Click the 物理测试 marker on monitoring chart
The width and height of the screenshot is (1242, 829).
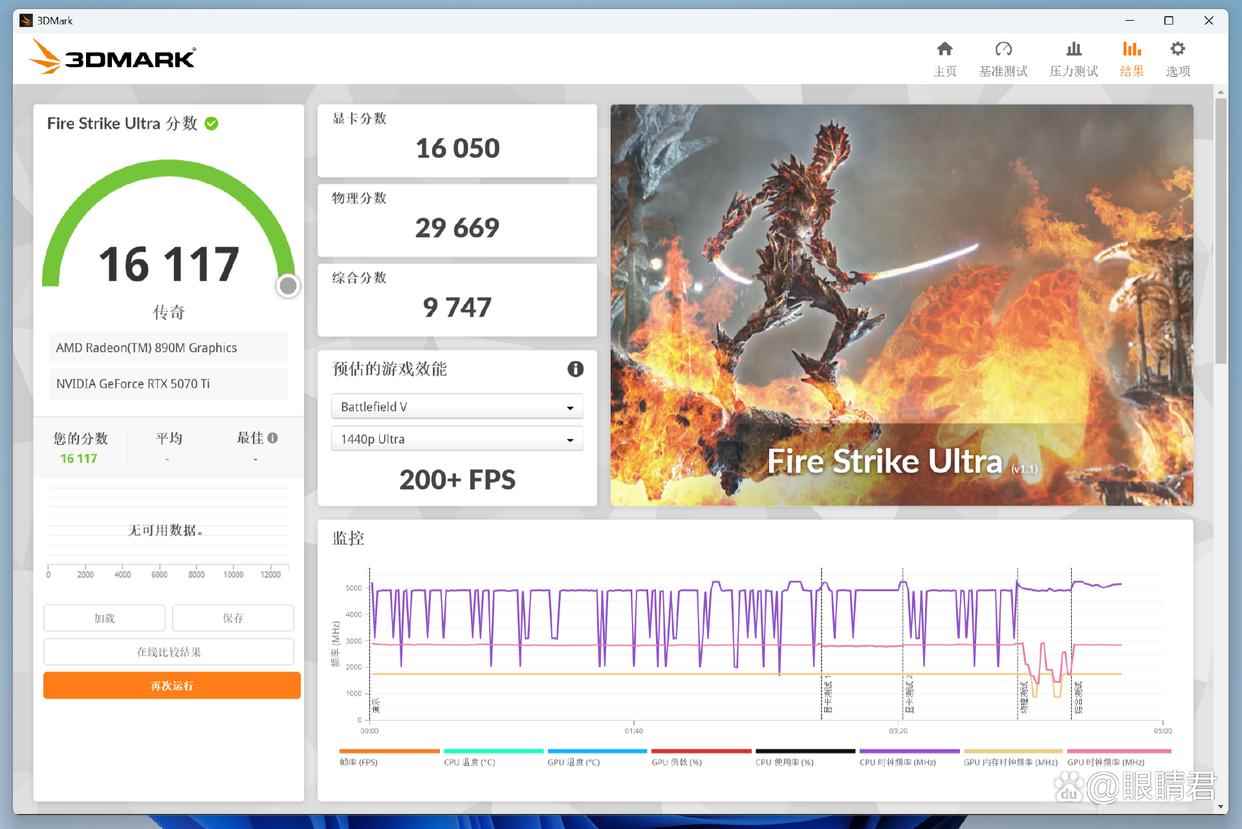pyautogui.click(x=1023, y=695)
